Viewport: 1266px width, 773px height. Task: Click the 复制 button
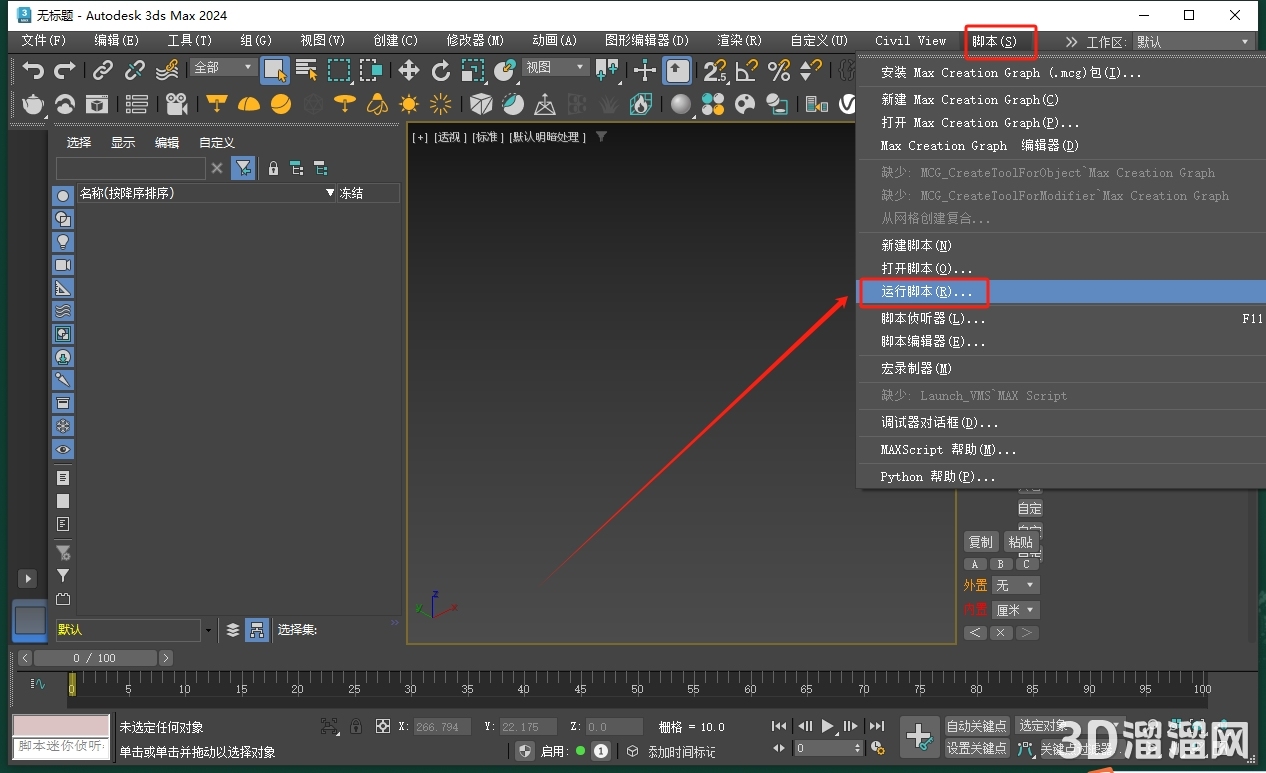click(981, 542)
